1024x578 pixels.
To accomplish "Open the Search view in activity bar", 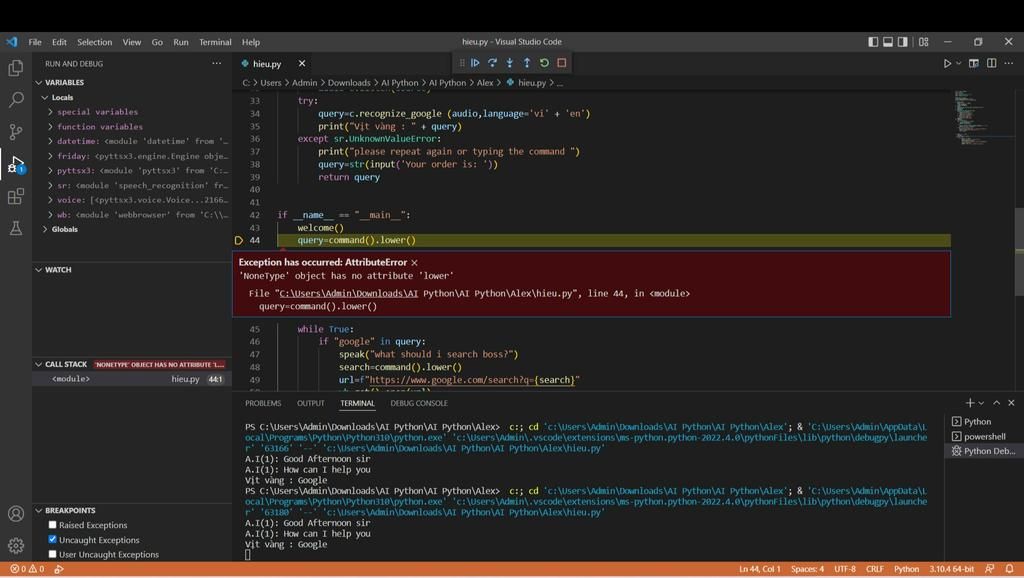I will coord(16,100).
